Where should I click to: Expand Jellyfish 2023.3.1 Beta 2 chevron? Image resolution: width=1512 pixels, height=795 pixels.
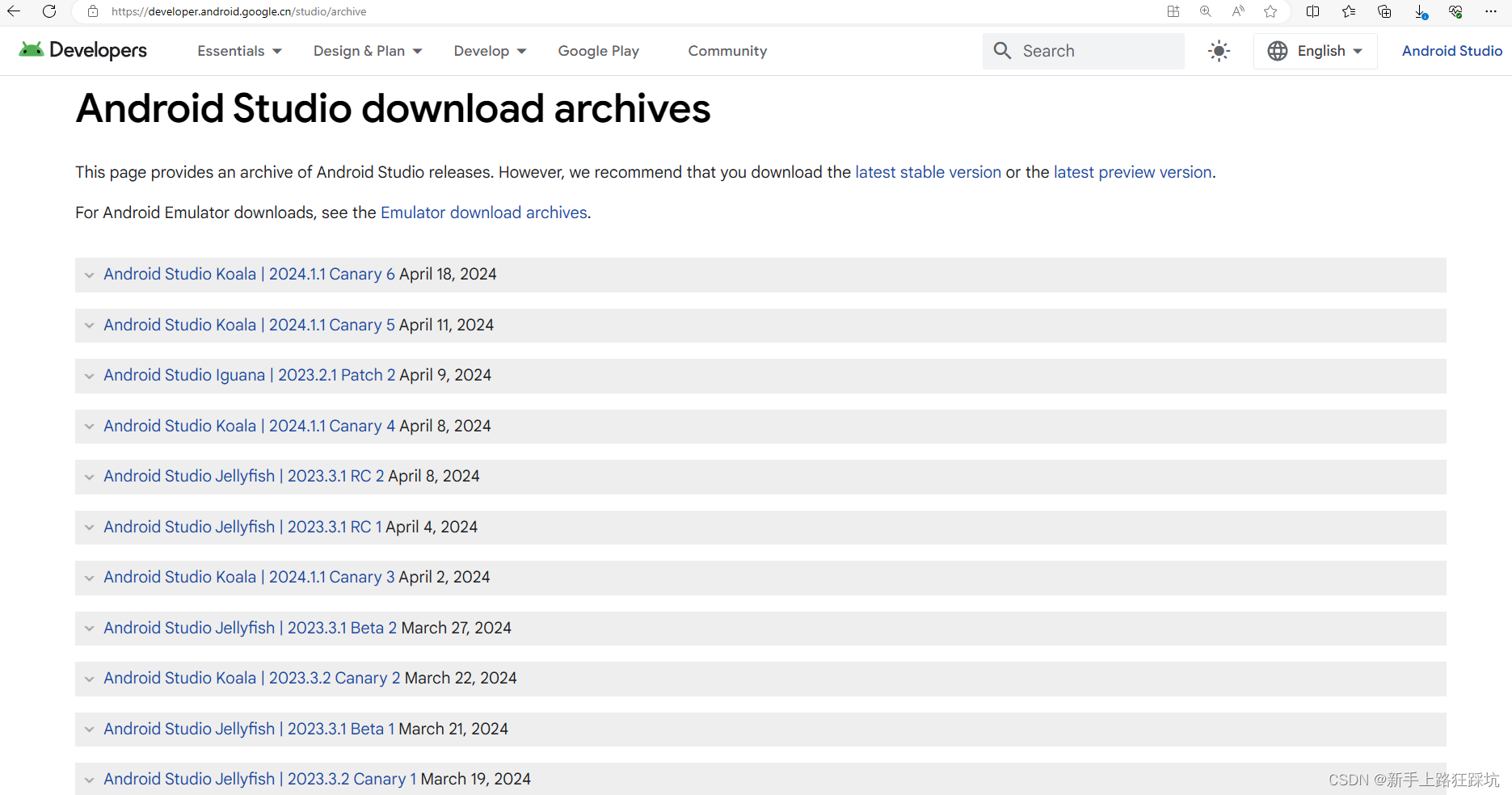[x=90, y=629]
